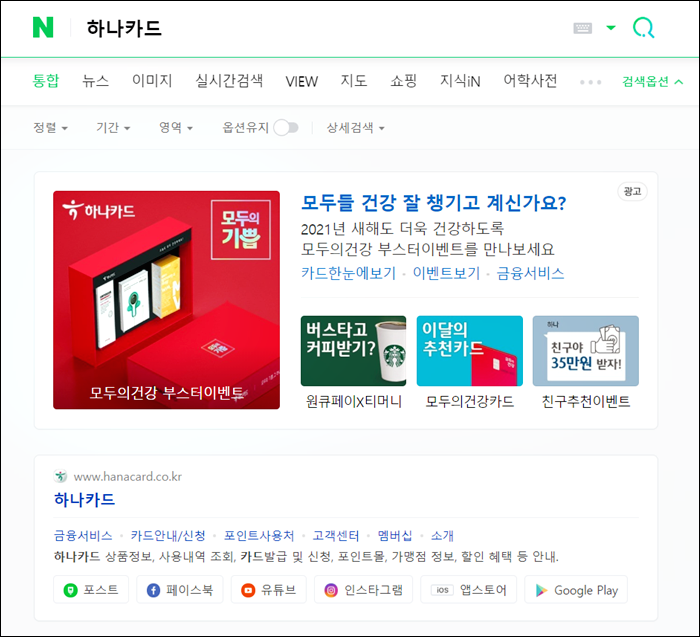
Task: Expand the search suggestion dropdown arrow
Action: tap(611, 28)
